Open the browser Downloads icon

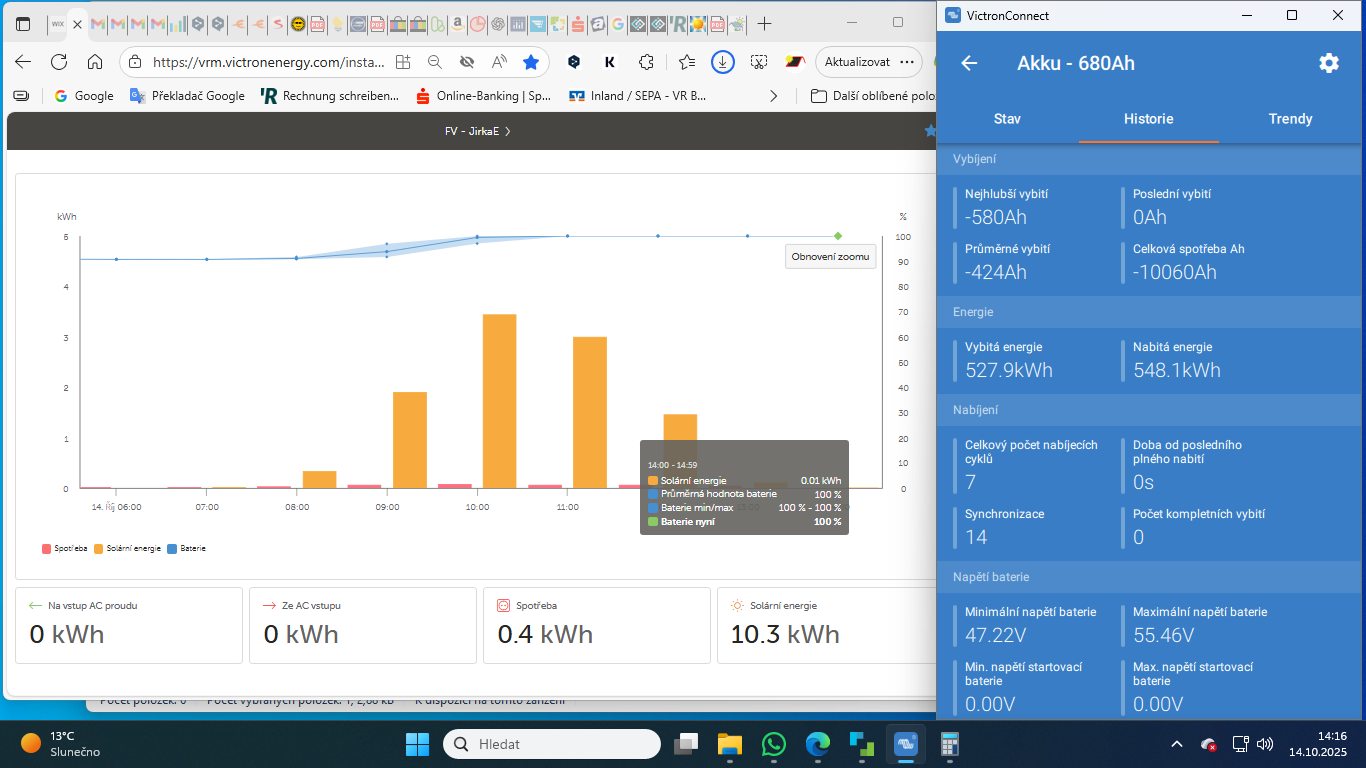point(722,62)
